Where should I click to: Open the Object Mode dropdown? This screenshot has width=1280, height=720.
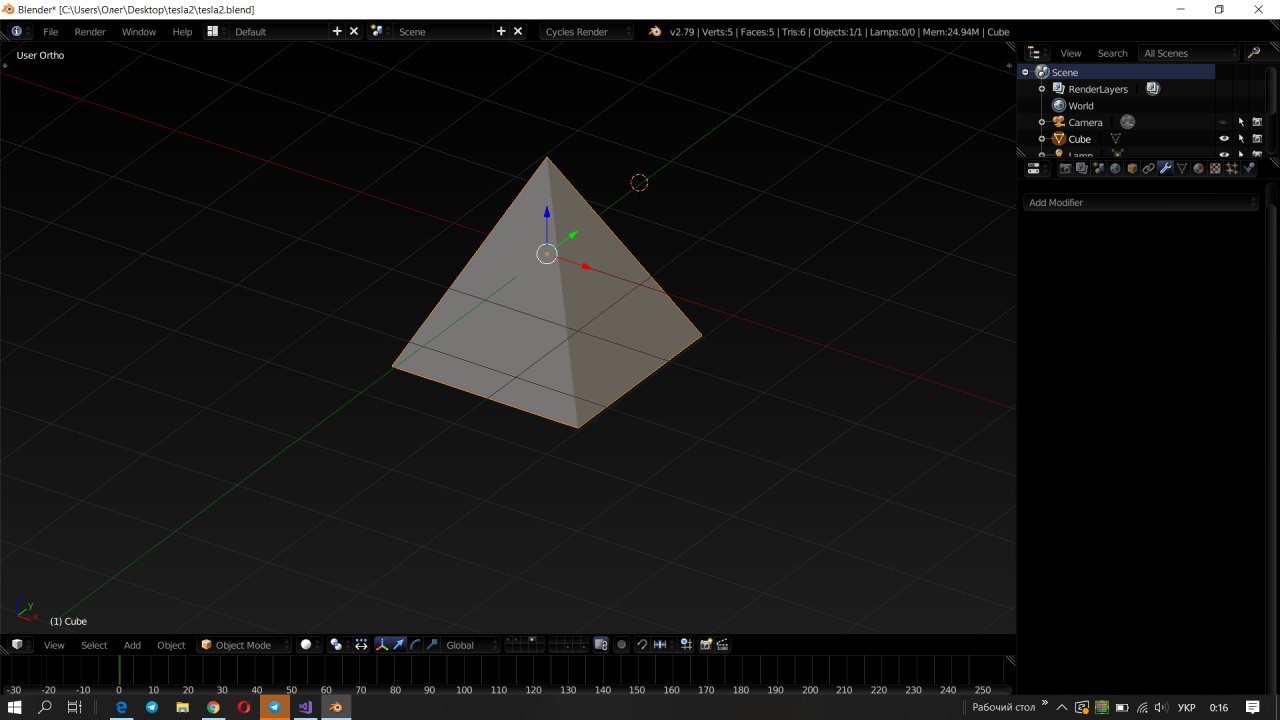click(x=244, y=645)
